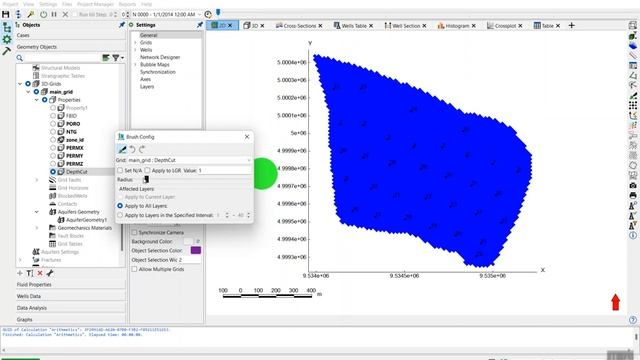640x360 pixels.
Task: Click the rename text icon below tree
Action: [29, 273]
